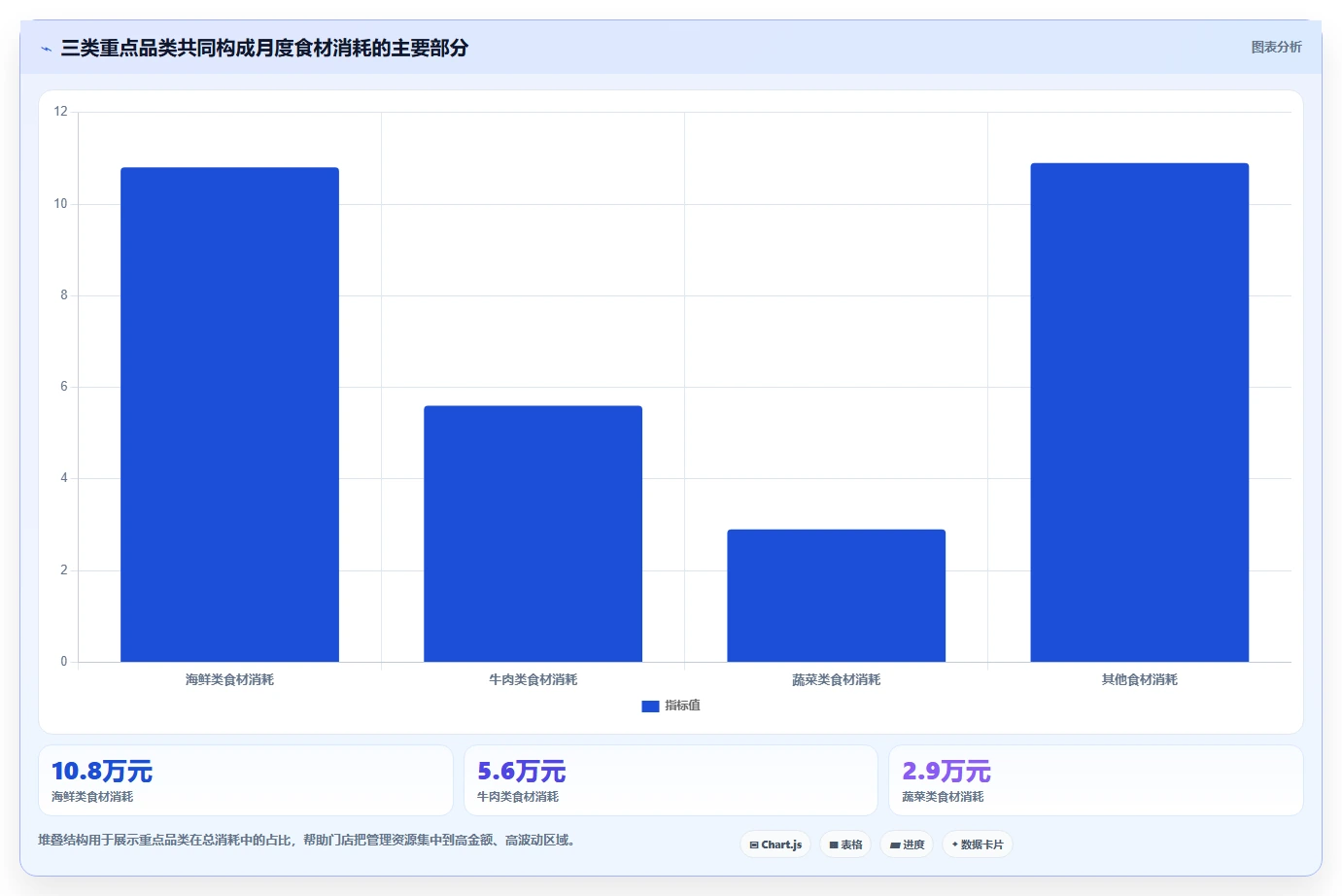The height and width of the screenshot is (896, 1342).
Task: Click the y-axis value 12
Action: click(61, 112)
